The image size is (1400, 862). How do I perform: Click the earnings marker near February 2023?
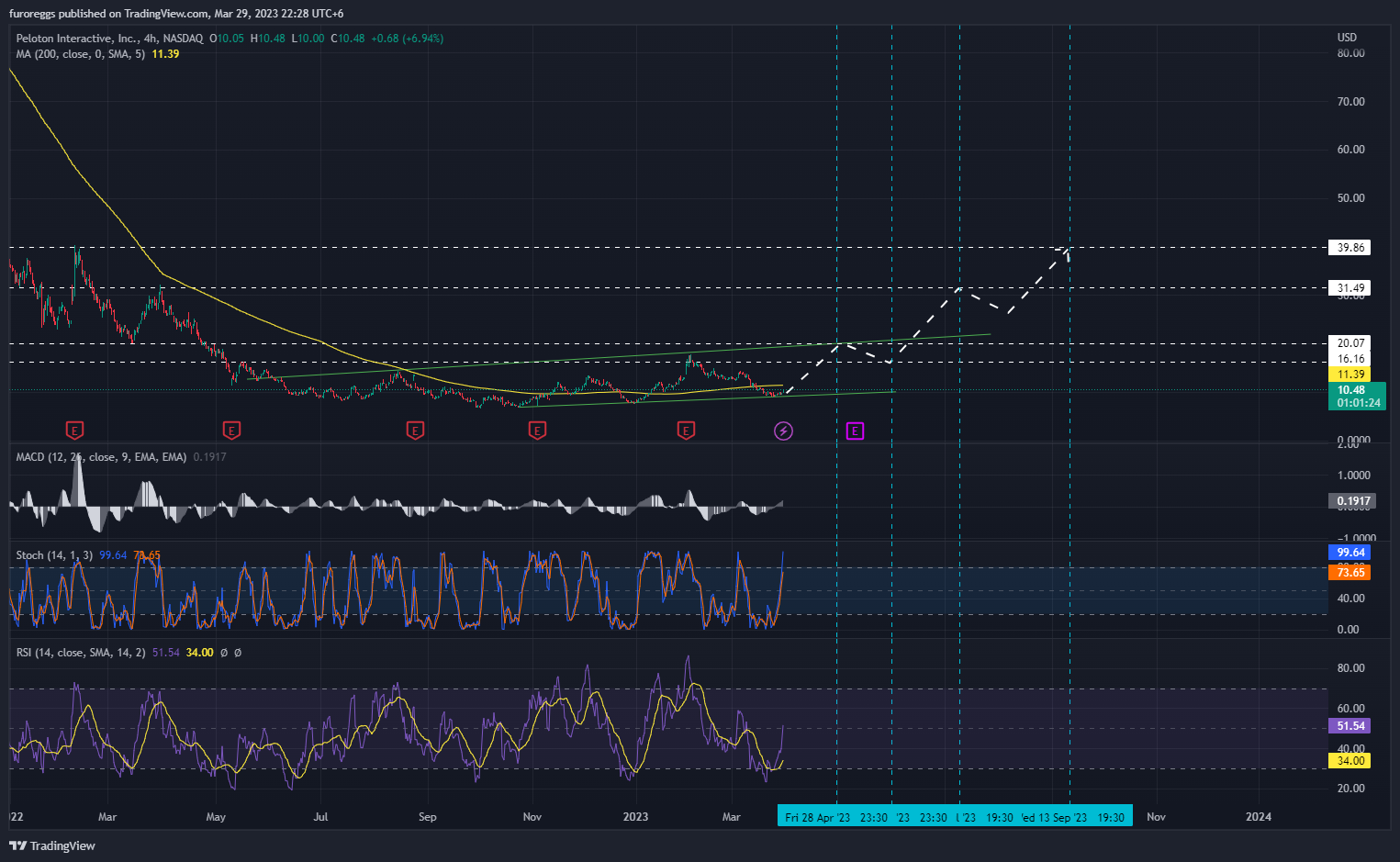[686, 431]
